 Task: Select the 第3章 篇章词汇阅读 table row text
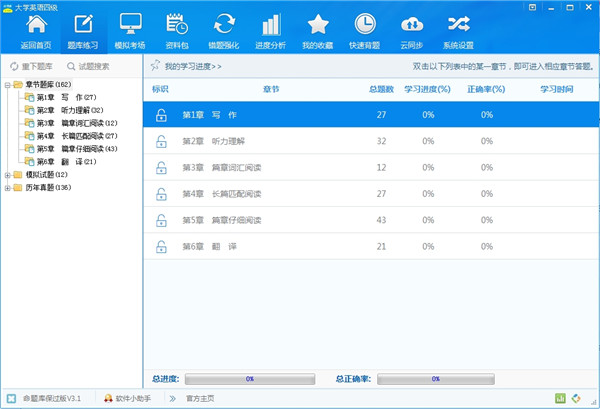pyautogui.click(x=222, y=168)
